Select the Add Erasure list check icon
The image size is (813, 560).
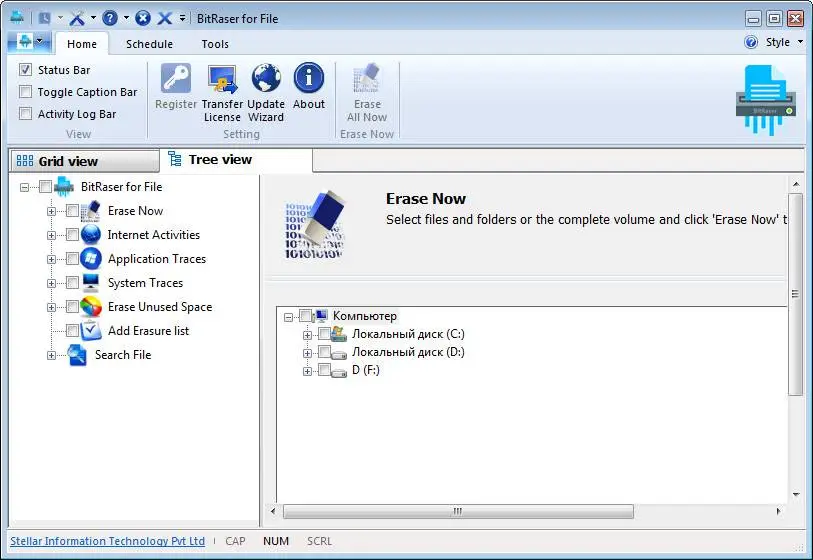coord(91,331)
